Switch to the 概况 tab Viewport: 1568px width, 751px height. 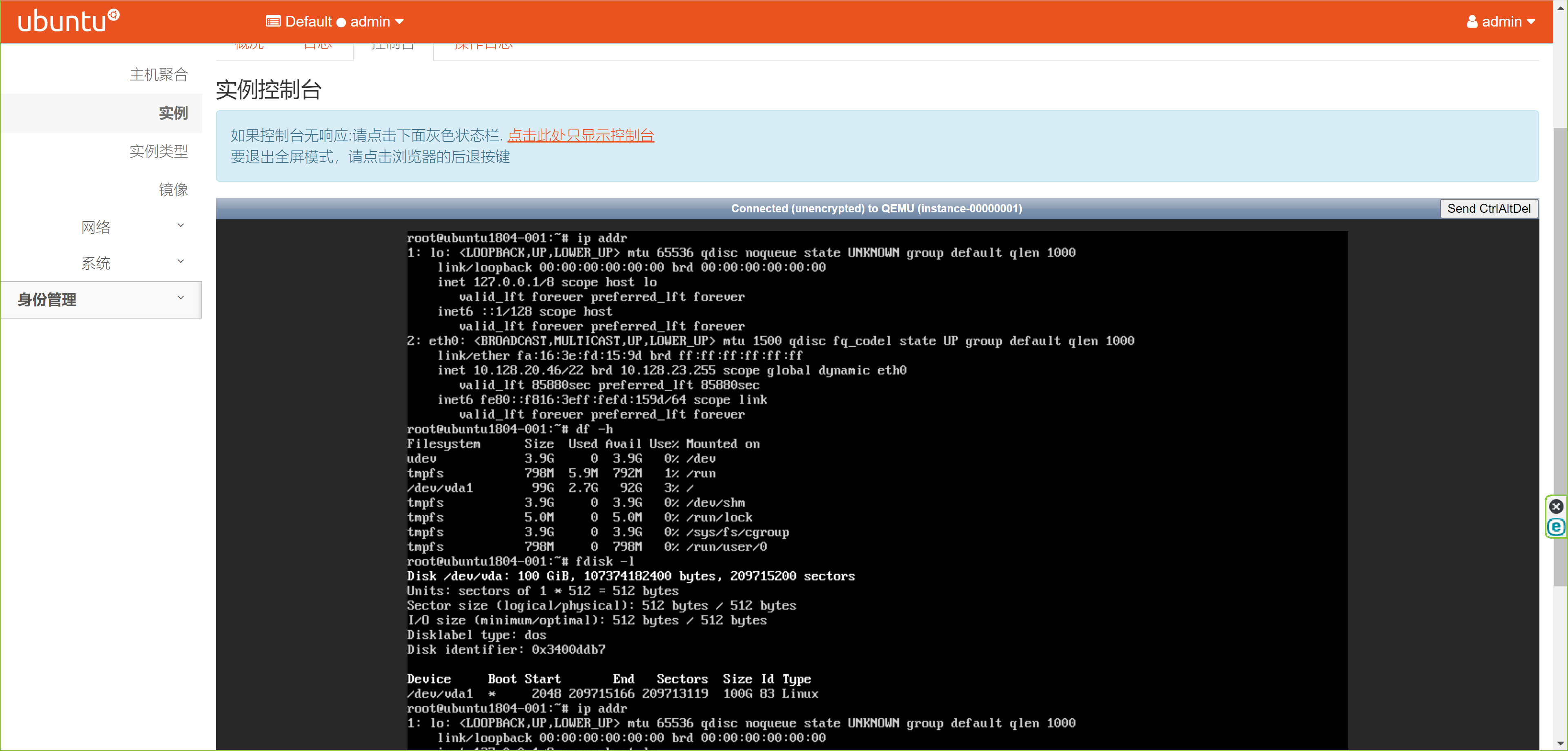(249, 45)
